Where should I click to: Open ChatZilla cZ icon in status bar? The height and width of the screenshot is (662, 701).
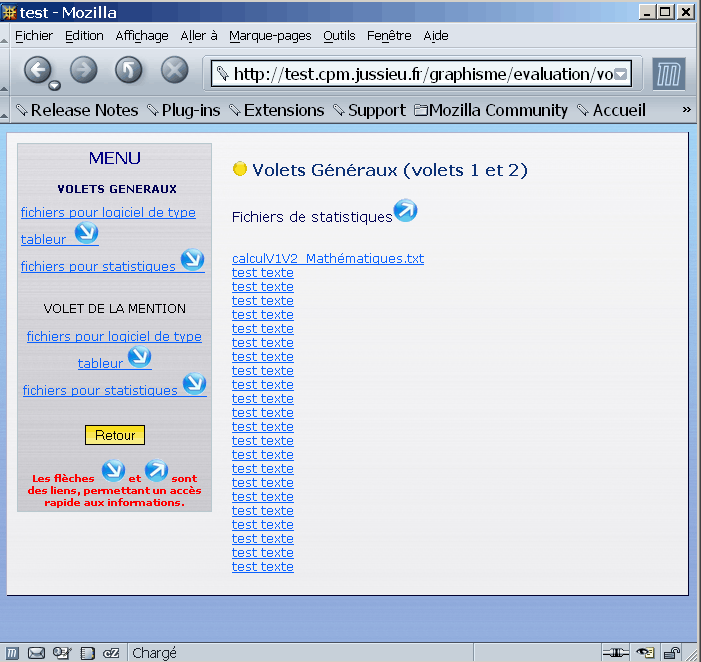(111, 653)
